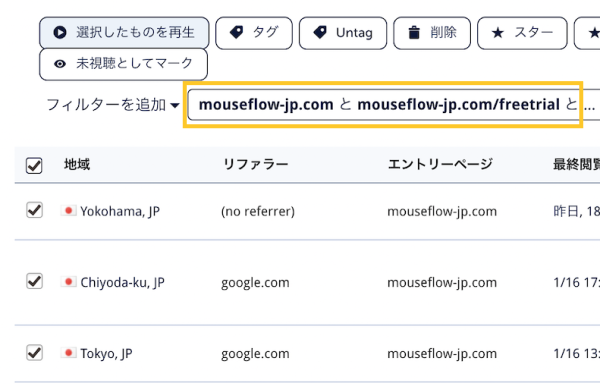Image resolution: width=600 pixels, height=384 pixels.
Task: Click the play icon in 選択したものを再生
Action: click(x=60, y=33)
